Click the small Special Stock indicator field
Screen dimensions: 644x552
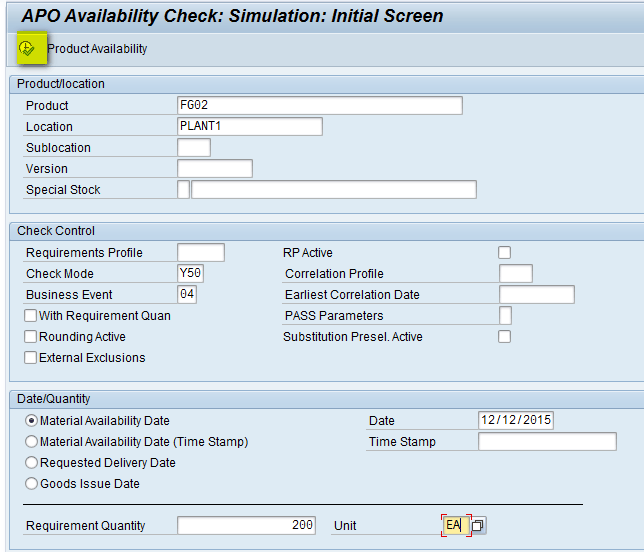(x=184, y=189)
